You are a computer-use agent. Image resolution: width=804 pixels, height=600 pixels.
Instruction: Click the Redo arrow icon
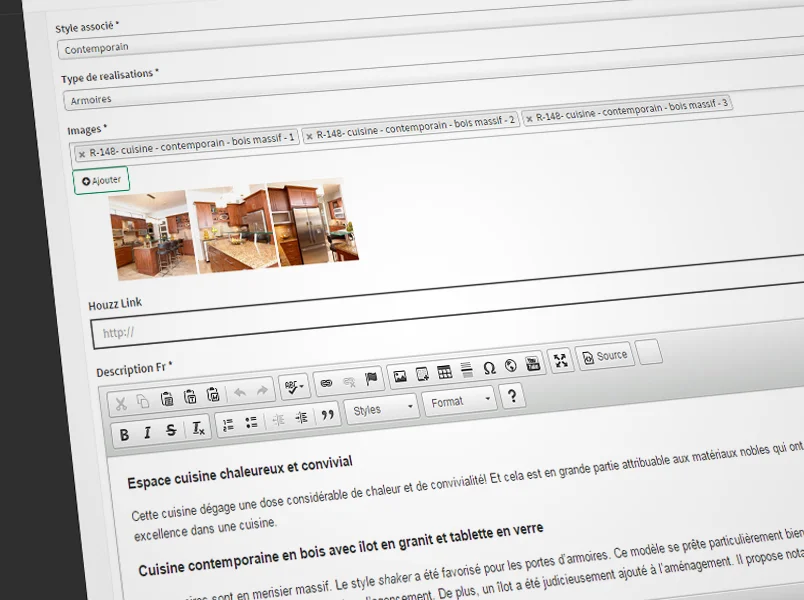[x=262, y=390]
